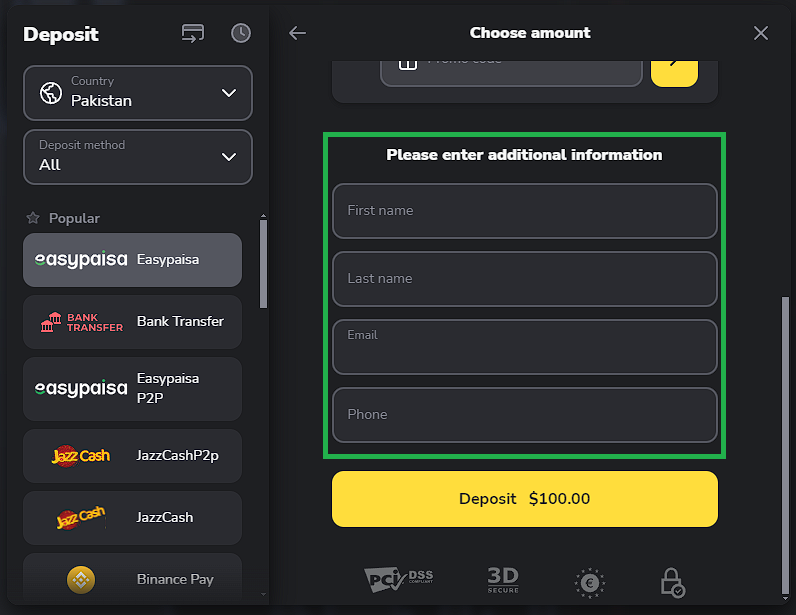Open the deposit cards icon in header
Viewport: 796px width, 615px height.
click(x=193, y=33)
